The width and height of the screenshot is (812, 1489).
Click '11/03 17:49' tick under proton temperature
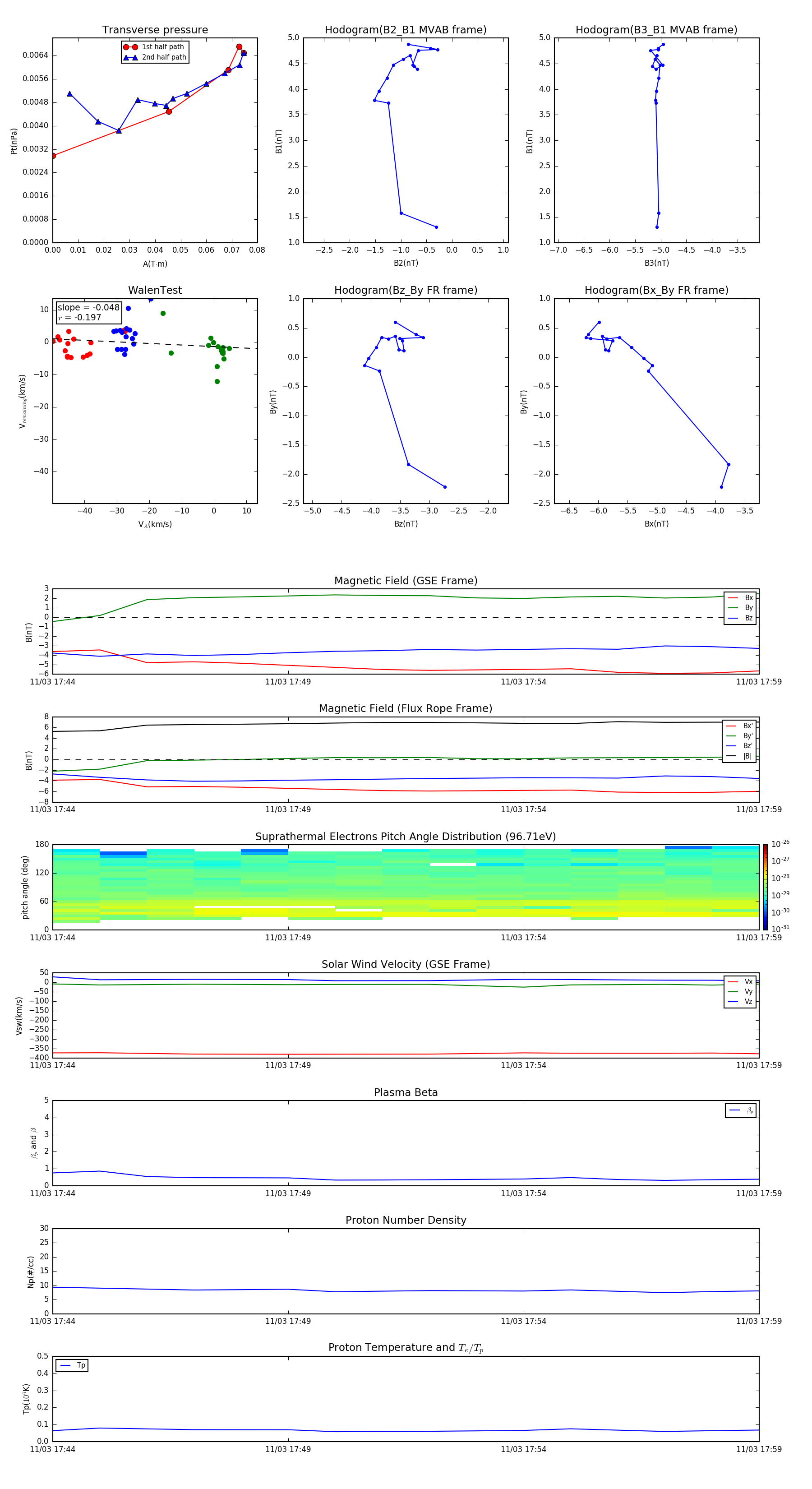[x=288, y=1449]
